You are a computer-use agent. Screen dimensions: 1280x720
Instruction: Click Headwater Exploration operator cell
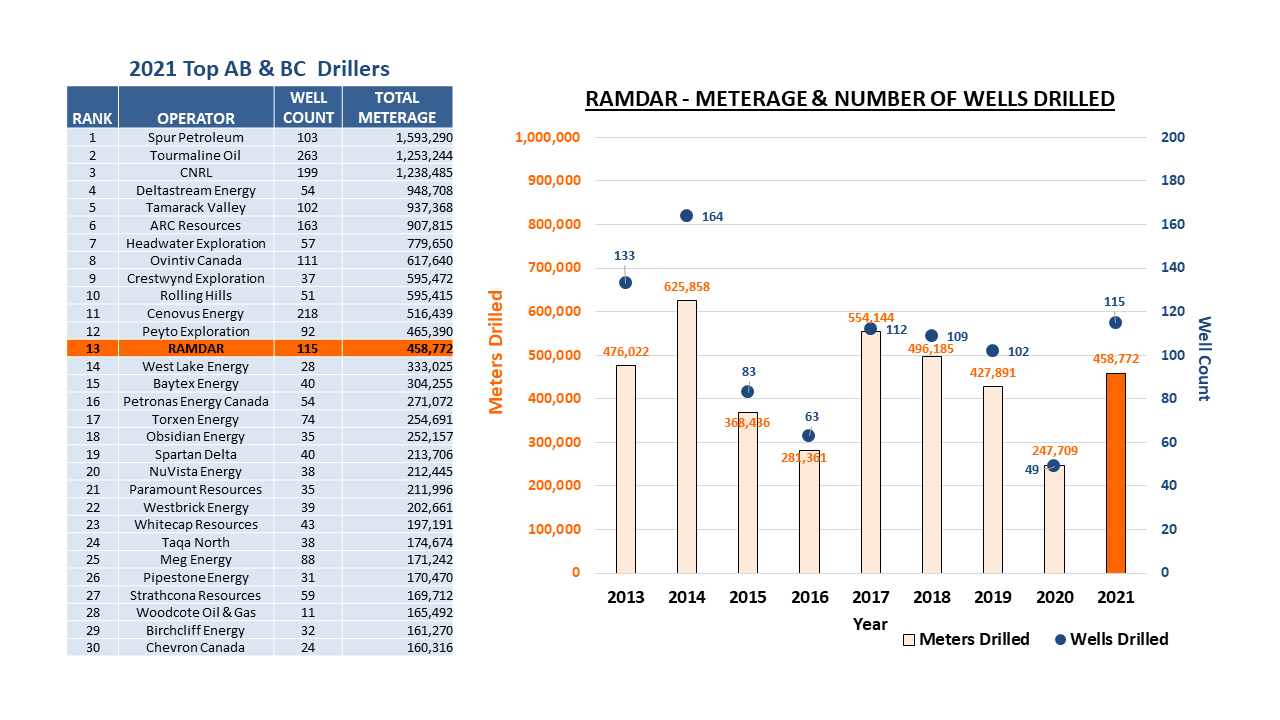(196, 243)
